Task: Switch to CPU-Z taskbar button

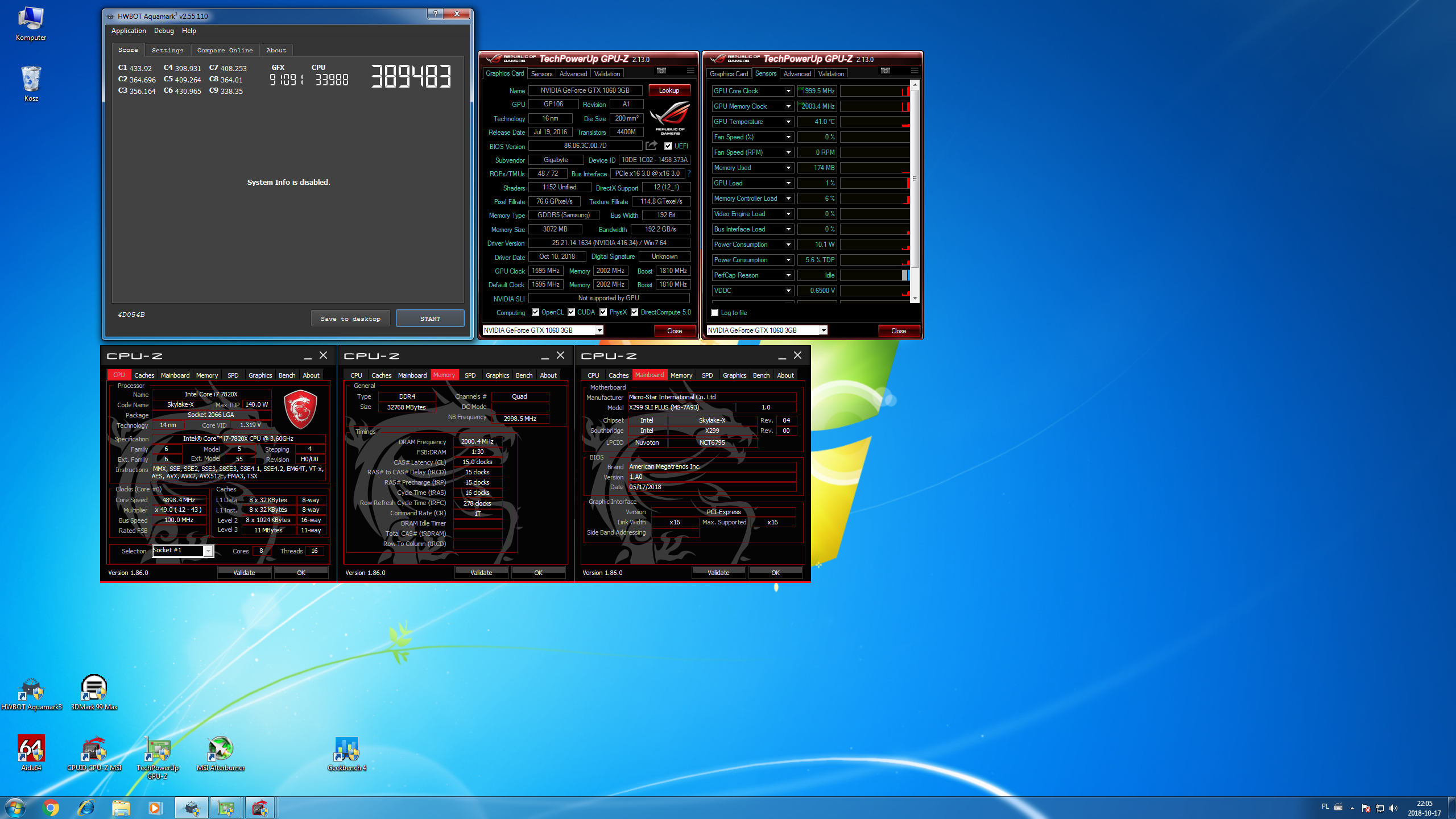Action: [x=260, y=808]
